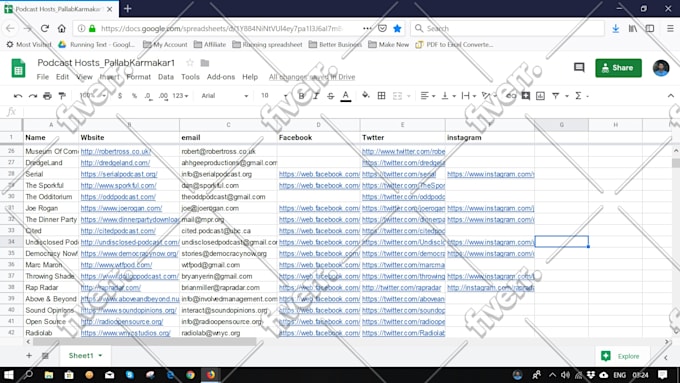Click the Insert link icon
This screenshot has height=383, width=680.
pyautogui.click(x=511, y=96)
